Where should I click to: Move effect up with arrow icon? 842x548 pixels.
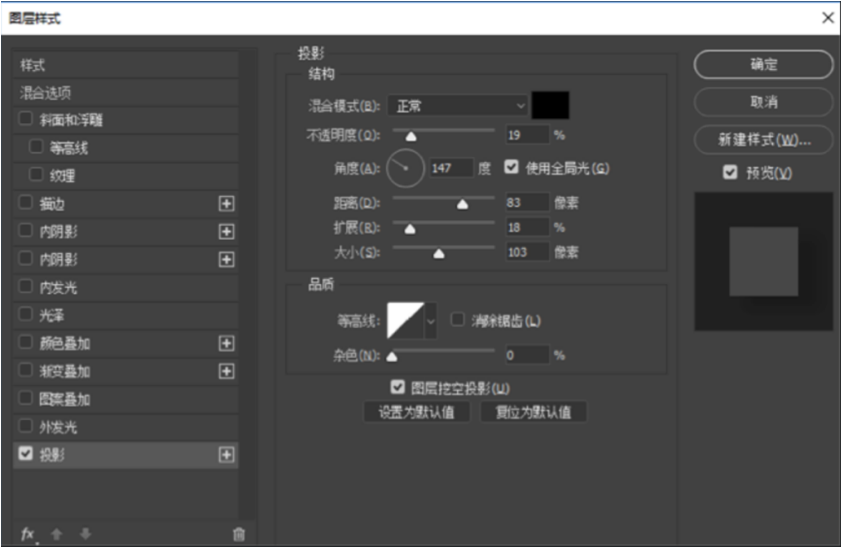tap(56, 534)
